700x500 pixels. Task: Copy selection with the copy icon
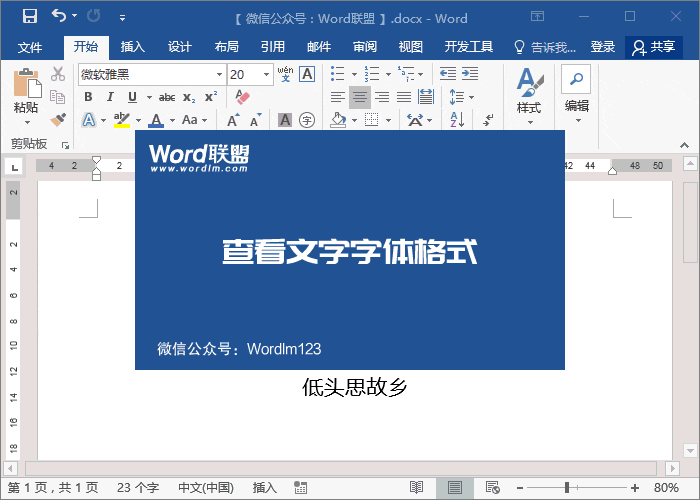[x=58, y=97]
